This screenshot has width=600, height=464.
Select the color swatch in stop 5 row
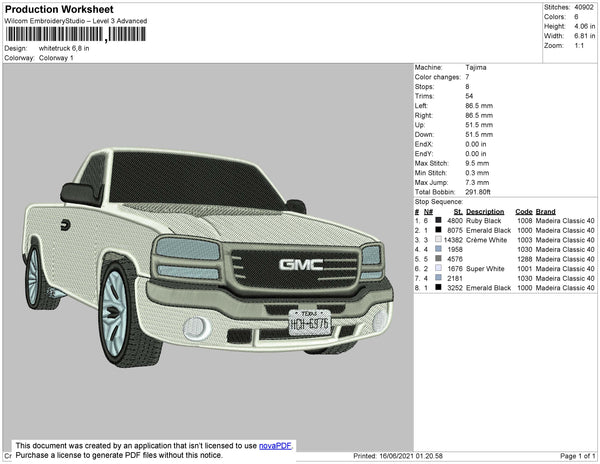pos(439,259)
